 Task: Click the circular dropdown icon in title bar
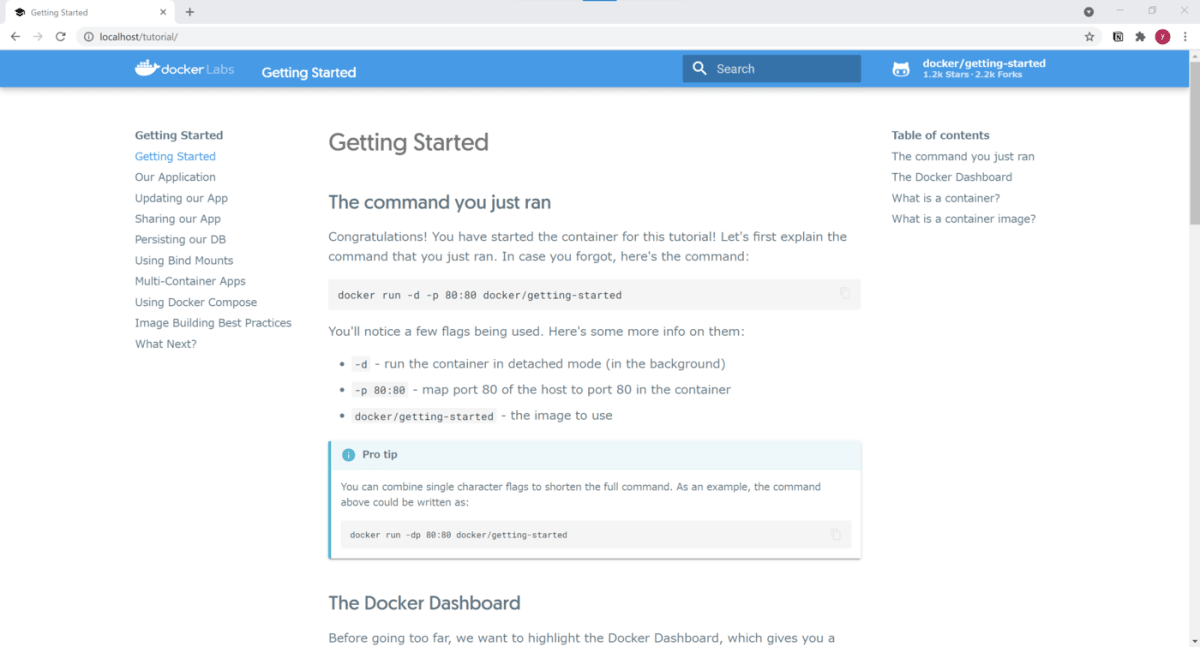click(x=1089, y=12)
